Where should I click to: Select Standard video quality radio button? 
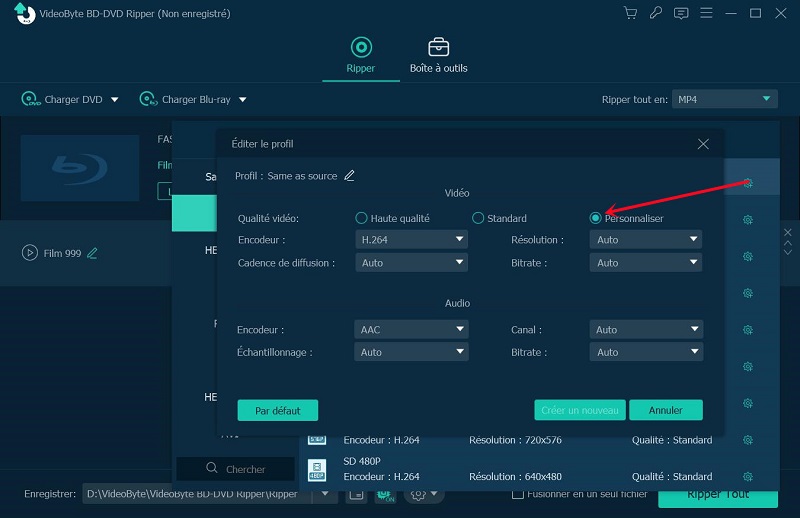tap(478, 218)
